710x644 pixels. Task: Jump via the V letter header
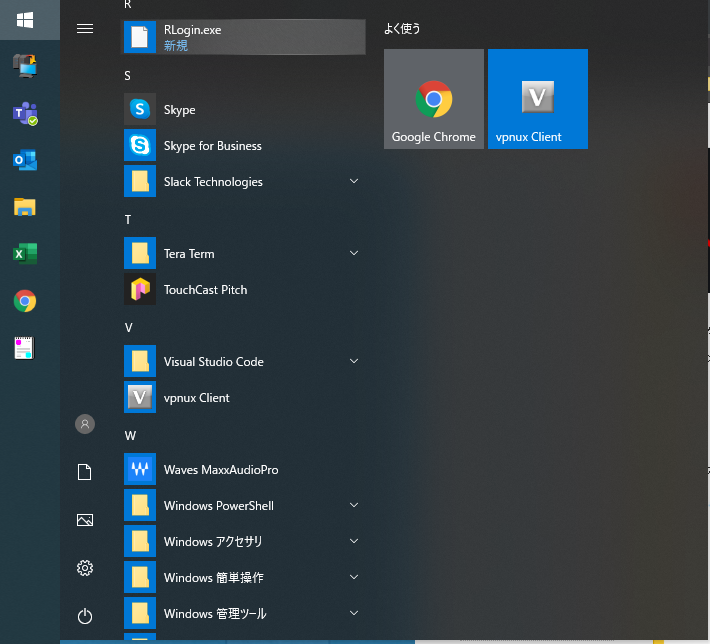(x=129, y=327)
